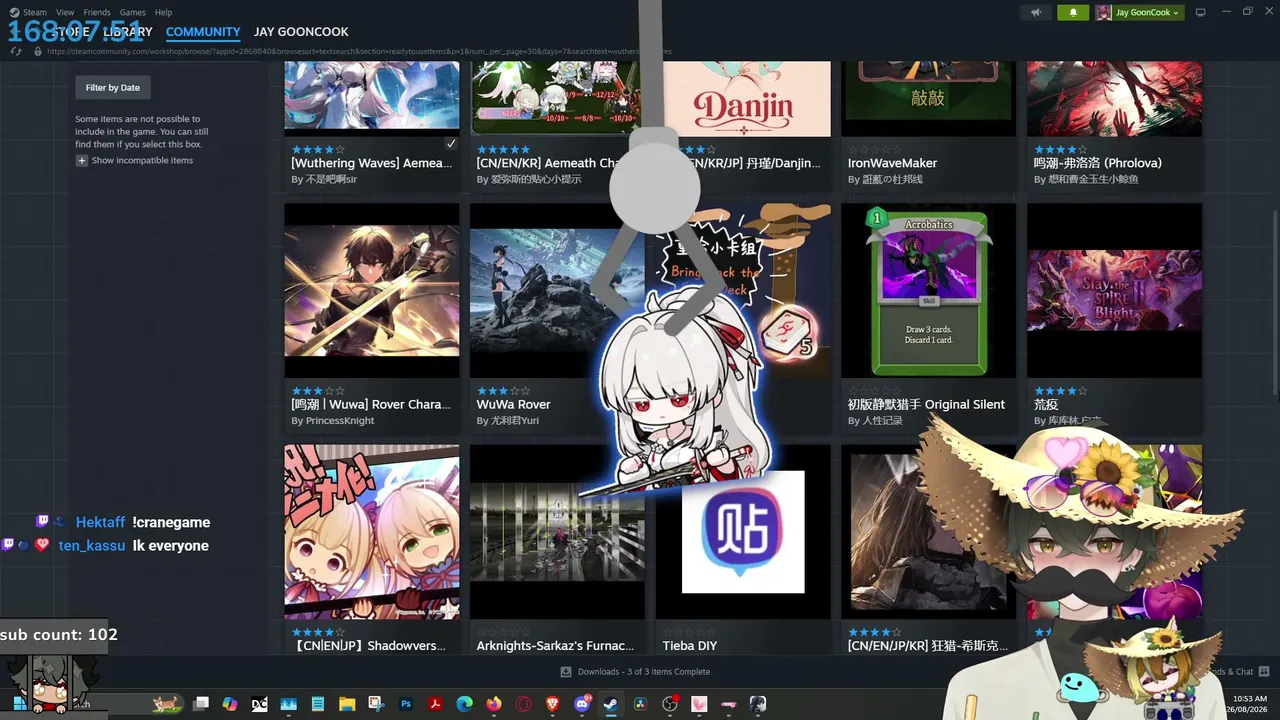Screen dimensions: 1280x720
Task: Open DaVinci Resolve from the taskbar
Action: [640, 704]
